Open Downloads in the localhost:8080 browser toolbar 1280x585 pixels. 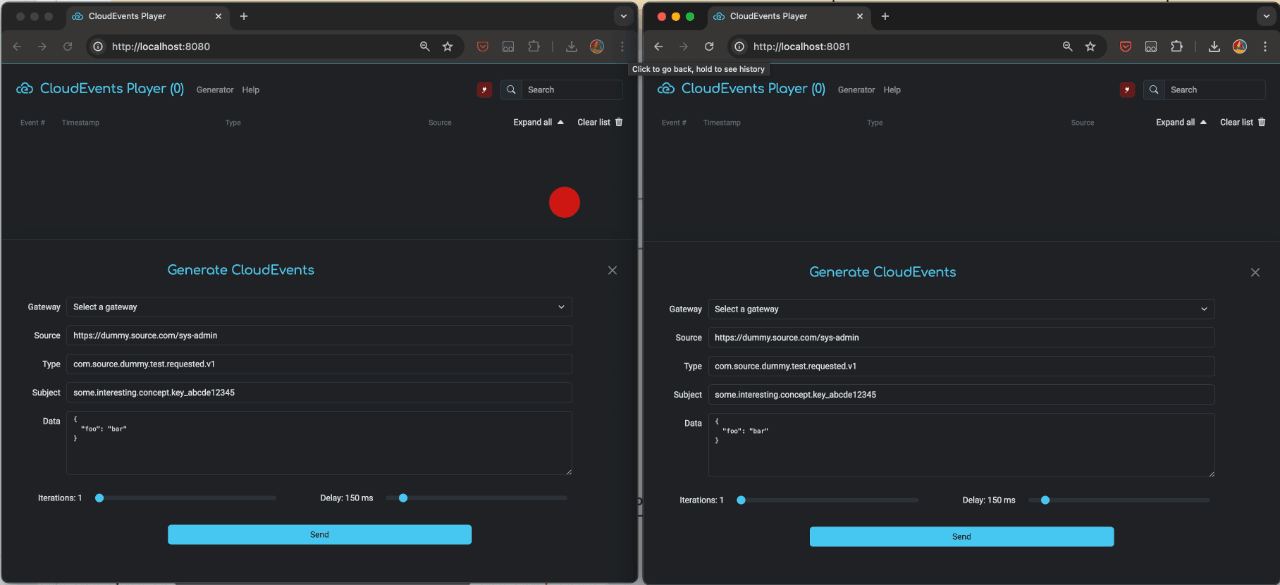coord(572,47)
